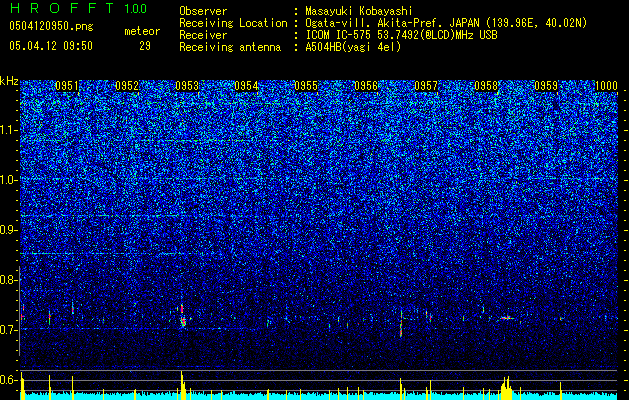Click the 1000 time marker

pos(606,86)
